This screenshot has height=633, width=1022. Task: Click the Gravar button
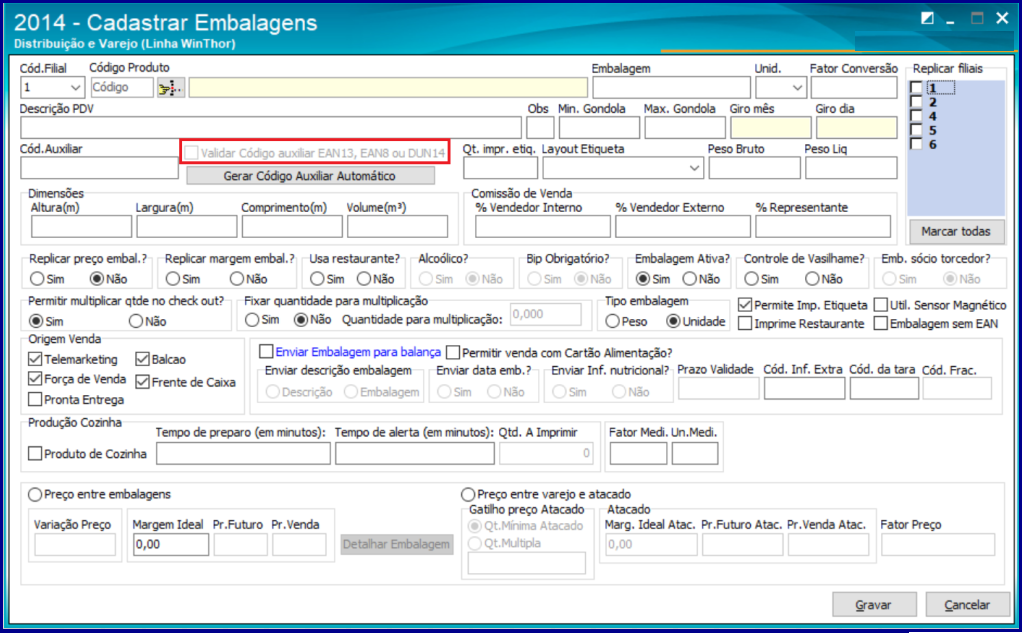pos(874,605)
